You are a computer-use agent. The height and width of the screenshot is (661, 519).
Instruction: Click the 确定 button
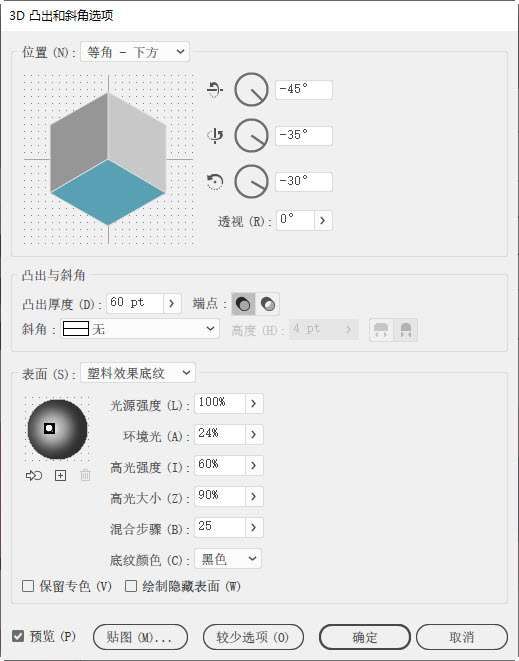tap(365, 637)
